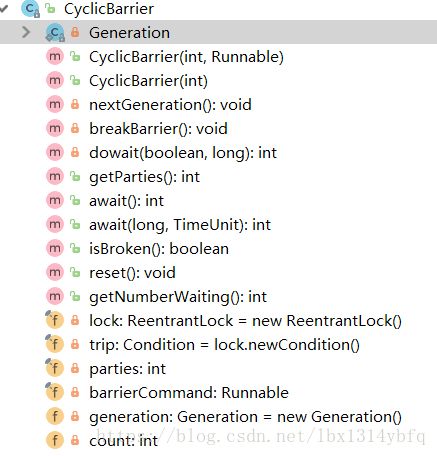Select dowait(boolean, long): int method
The image size is (437, 456).
point(183,153)
